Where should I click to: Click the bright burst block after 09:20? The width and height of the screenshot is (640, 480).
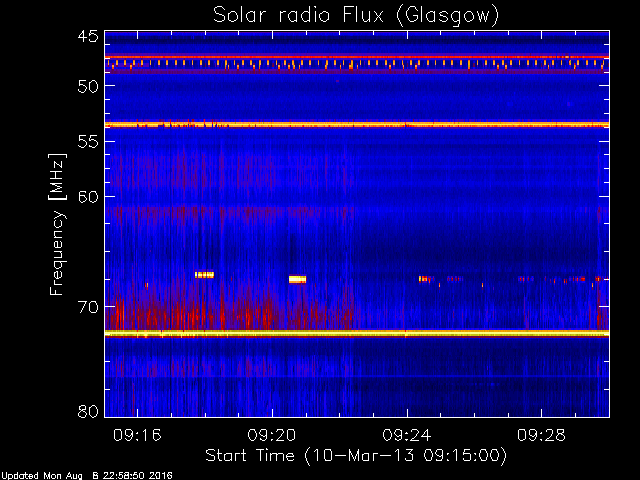[x=298, y=279]
